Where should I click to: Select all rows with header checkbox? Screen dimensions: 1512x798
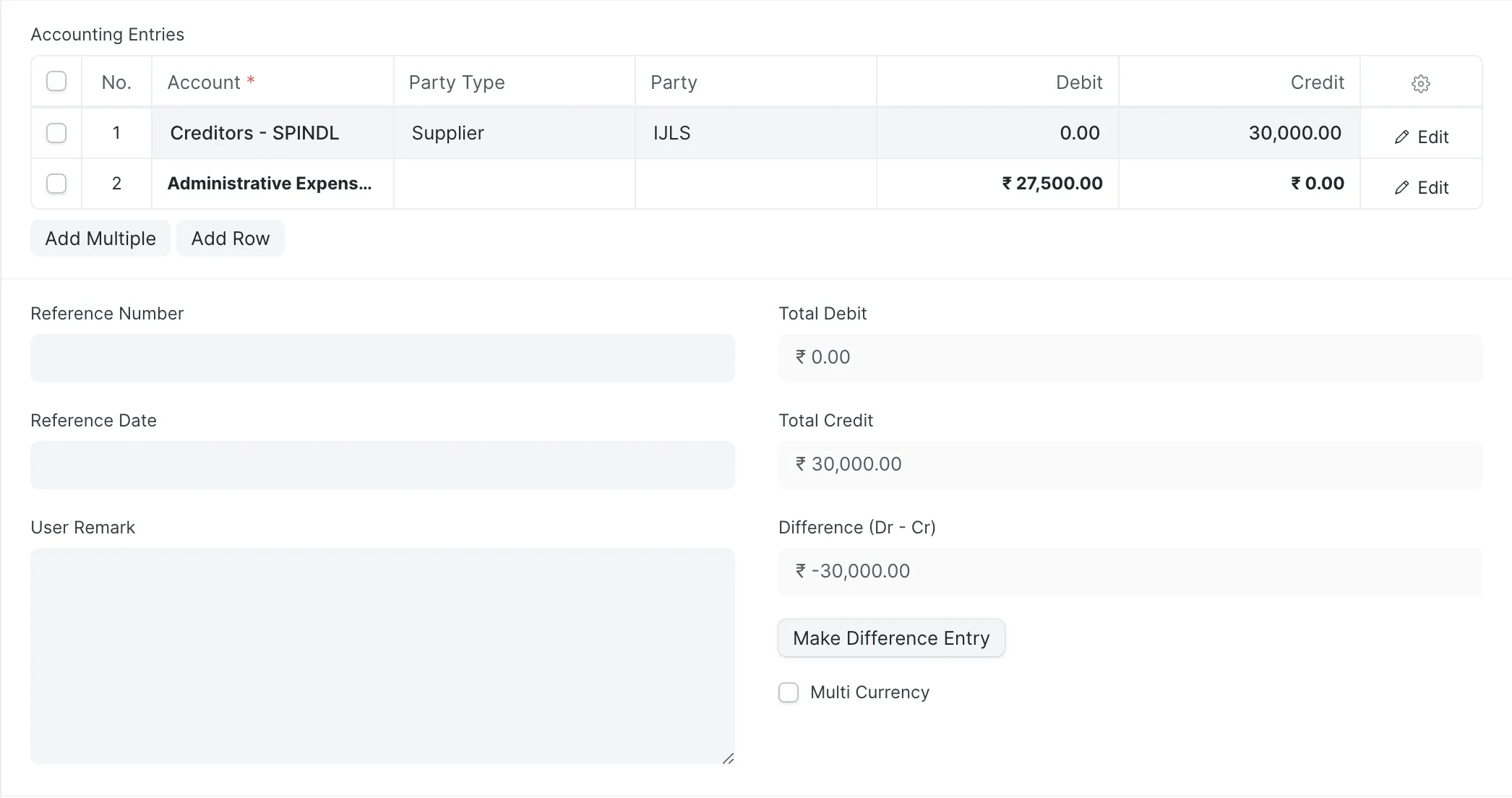tap(56, 81)
